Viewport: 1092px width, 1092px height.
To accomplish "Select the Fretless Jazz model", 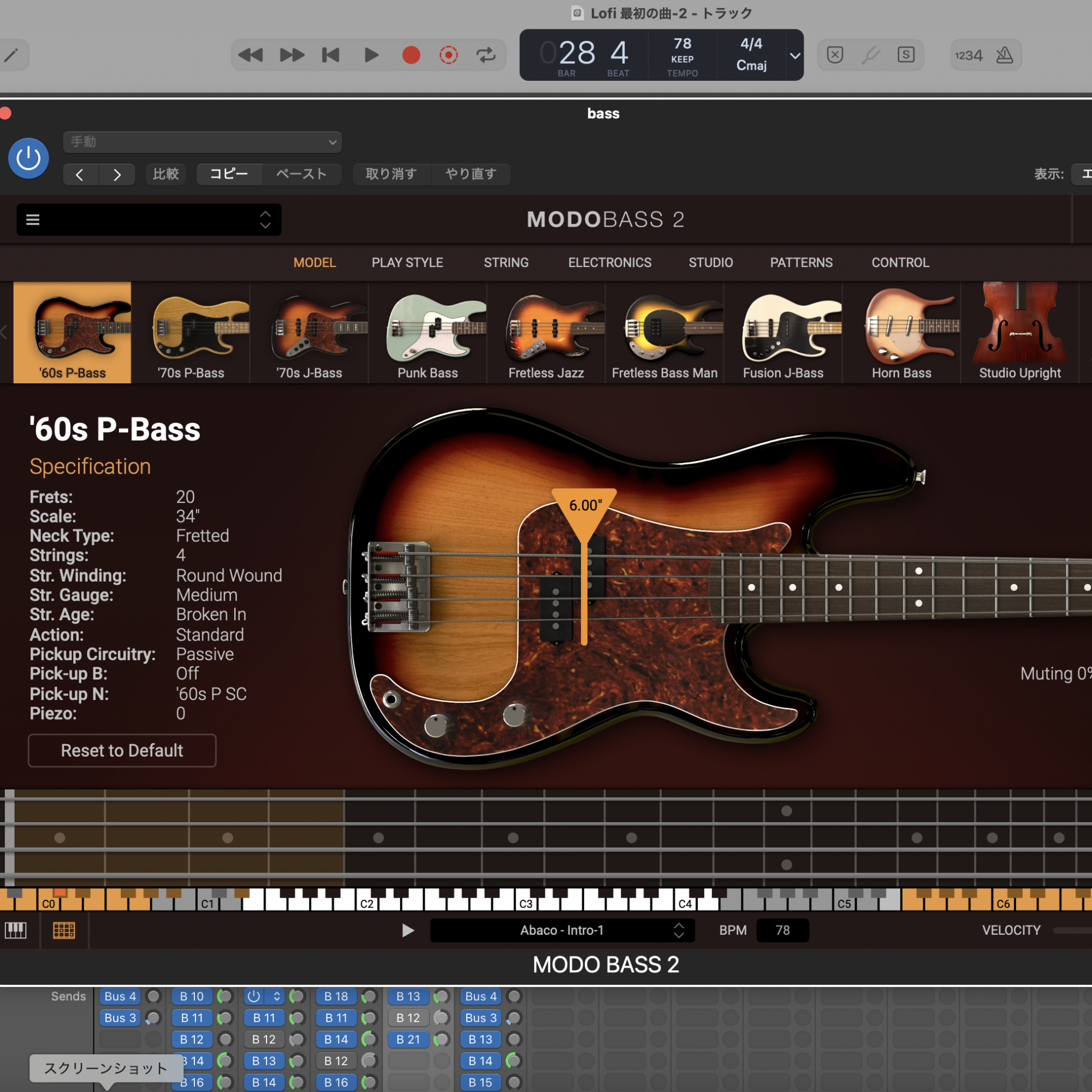I will pyautogui.click(x=546, y=333).
